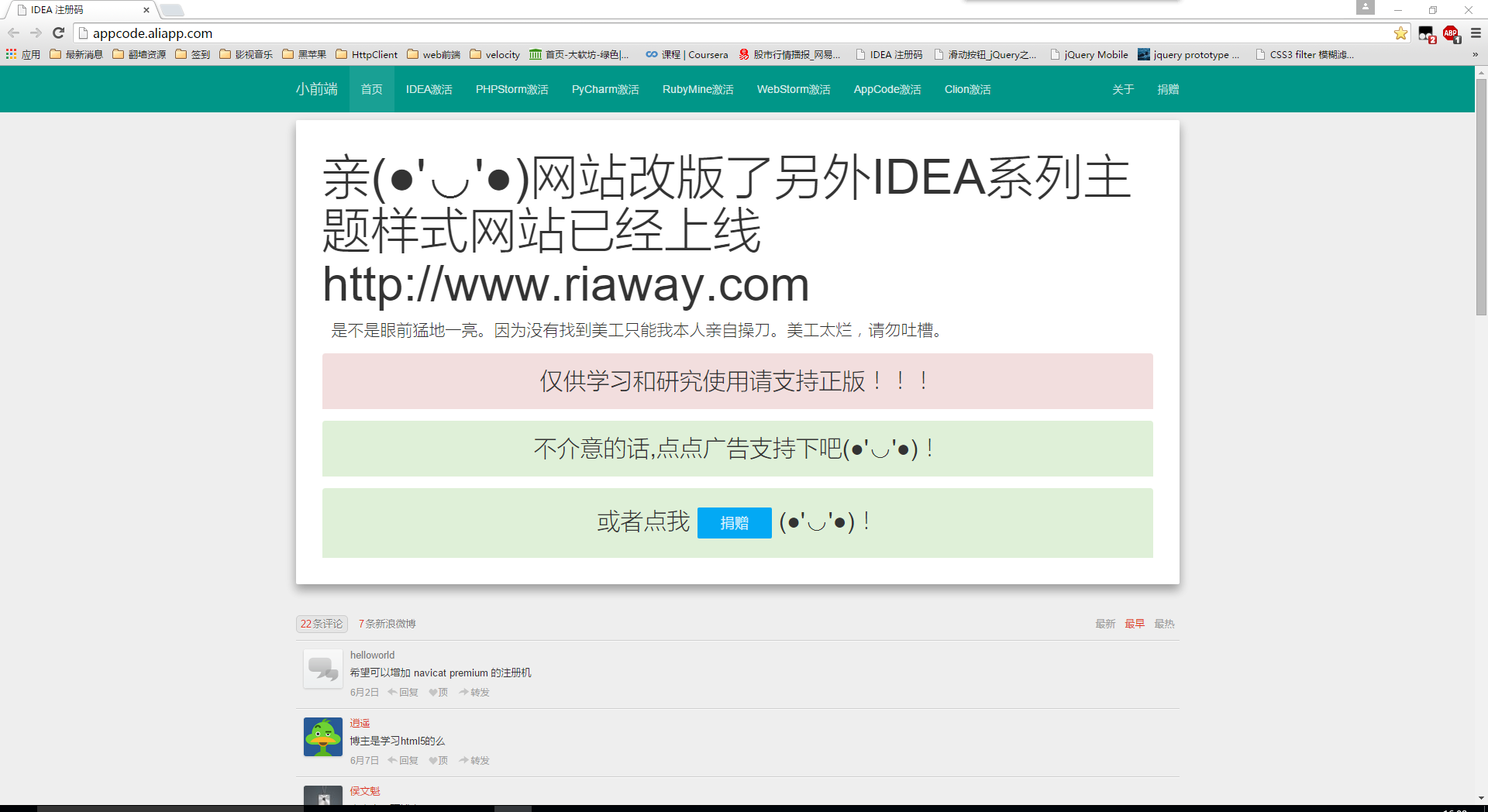Screen dimensions: 1488x812
Task: Click the browser forward arrow
Action: pos(36,33)
